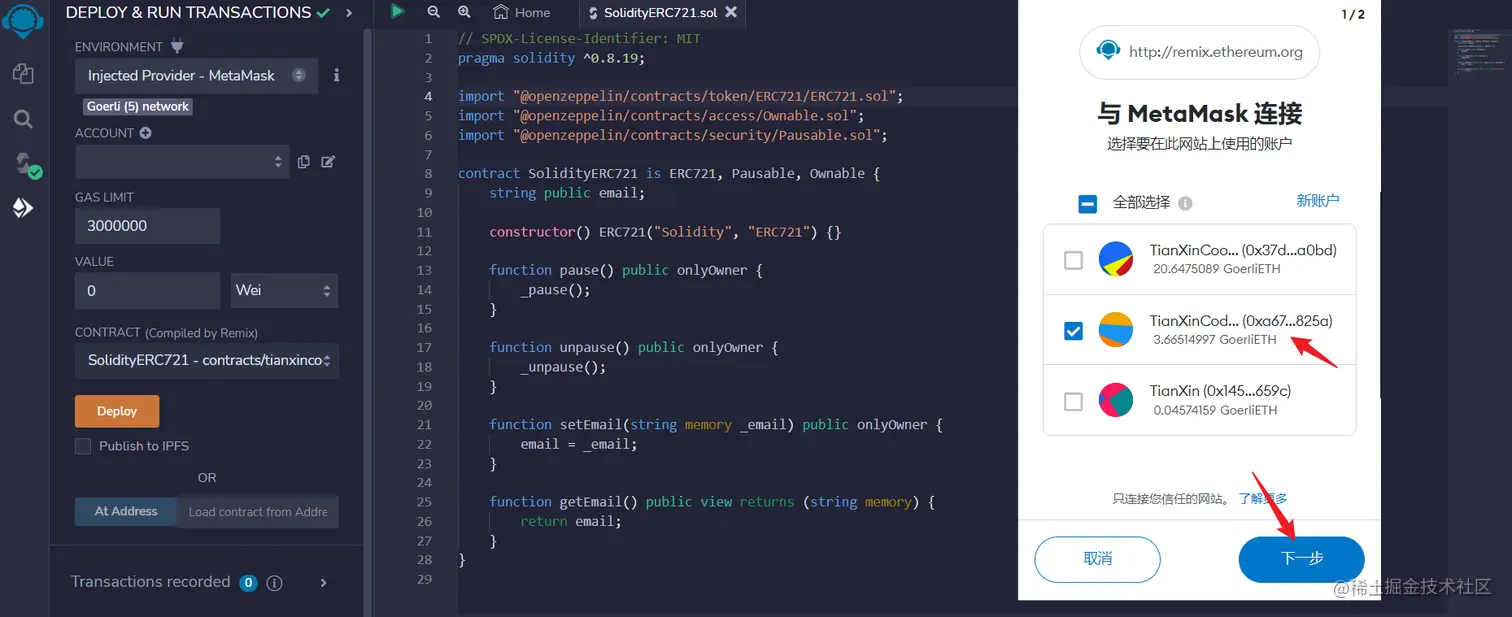Click the Transactions recorded count badge

click(249, 582)
